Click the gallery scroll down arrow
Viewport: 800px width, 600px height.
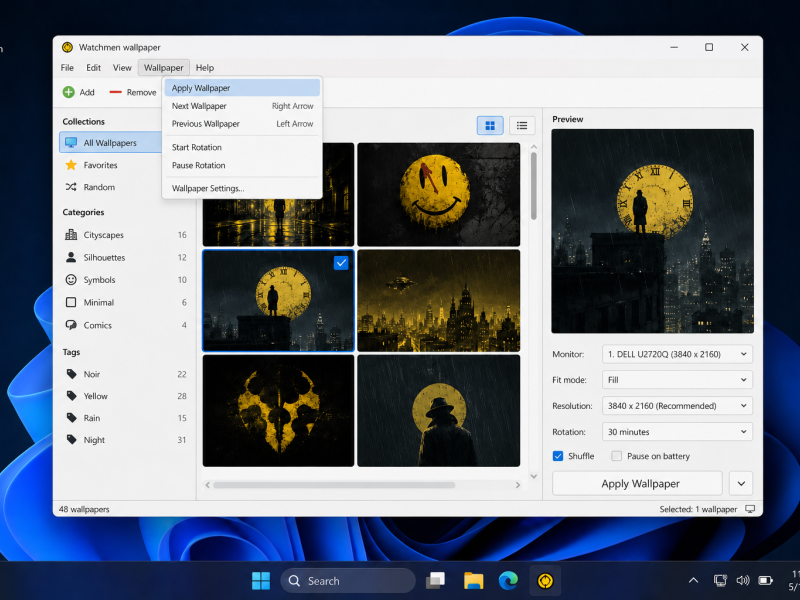coord(534,477)
